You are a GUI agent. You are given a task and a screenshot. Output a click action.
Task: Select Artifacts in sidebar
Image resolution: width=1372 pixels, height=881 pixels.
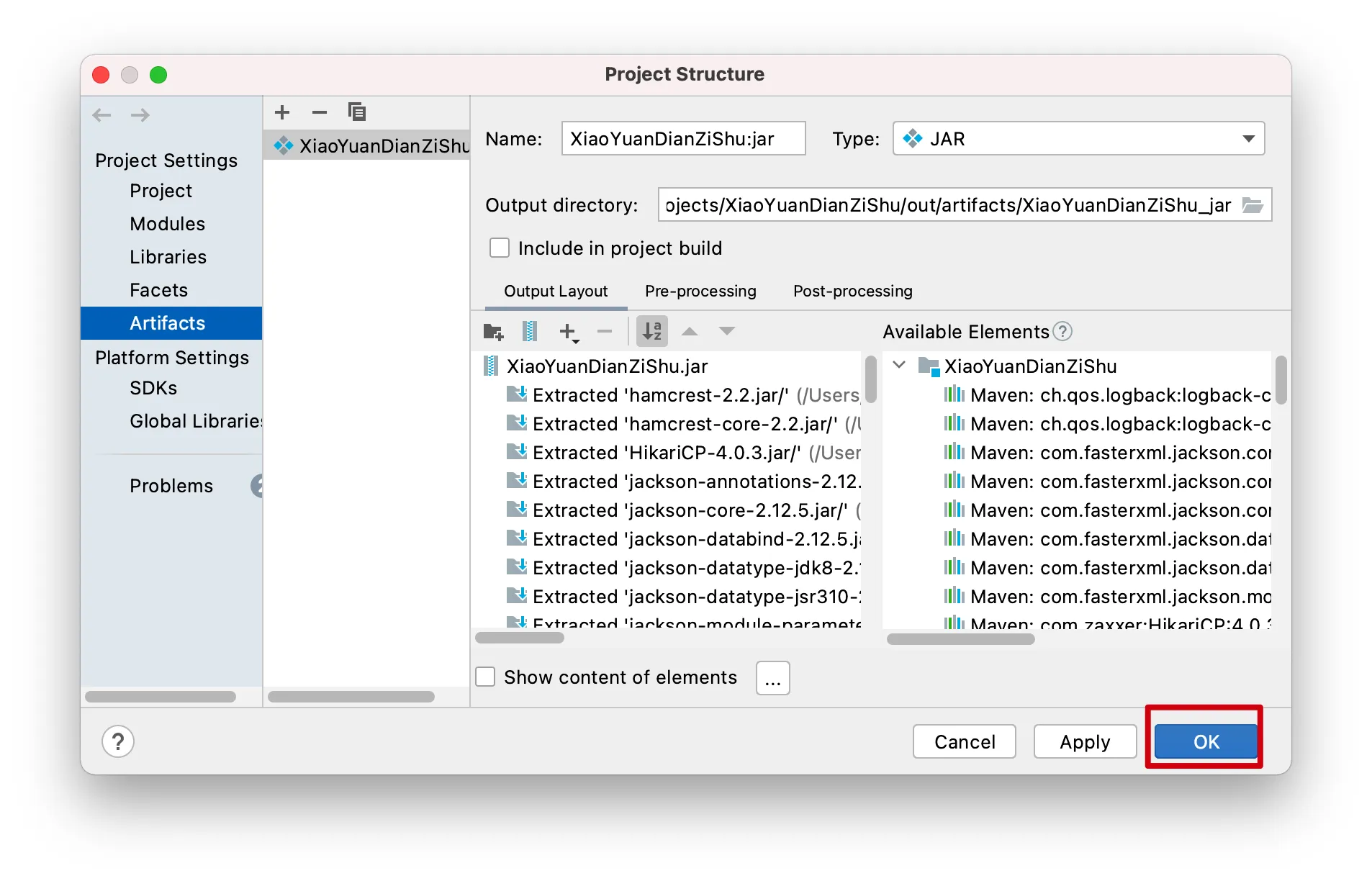click(171, 323)
